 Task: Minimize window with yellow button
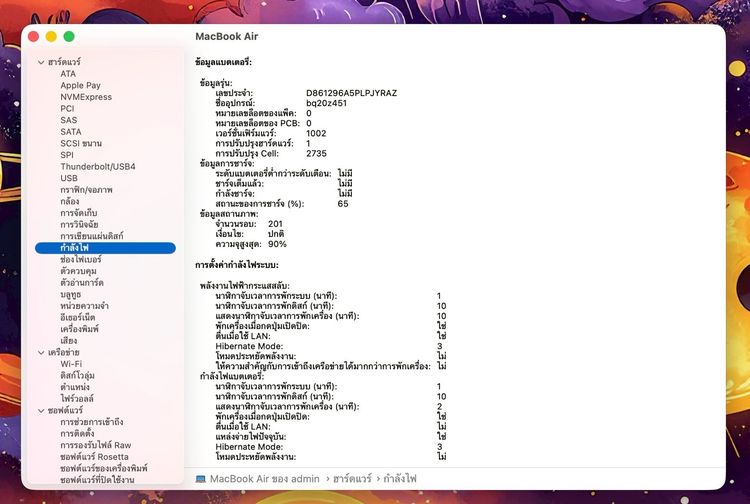pyautogui.click(x=51, y=36)
